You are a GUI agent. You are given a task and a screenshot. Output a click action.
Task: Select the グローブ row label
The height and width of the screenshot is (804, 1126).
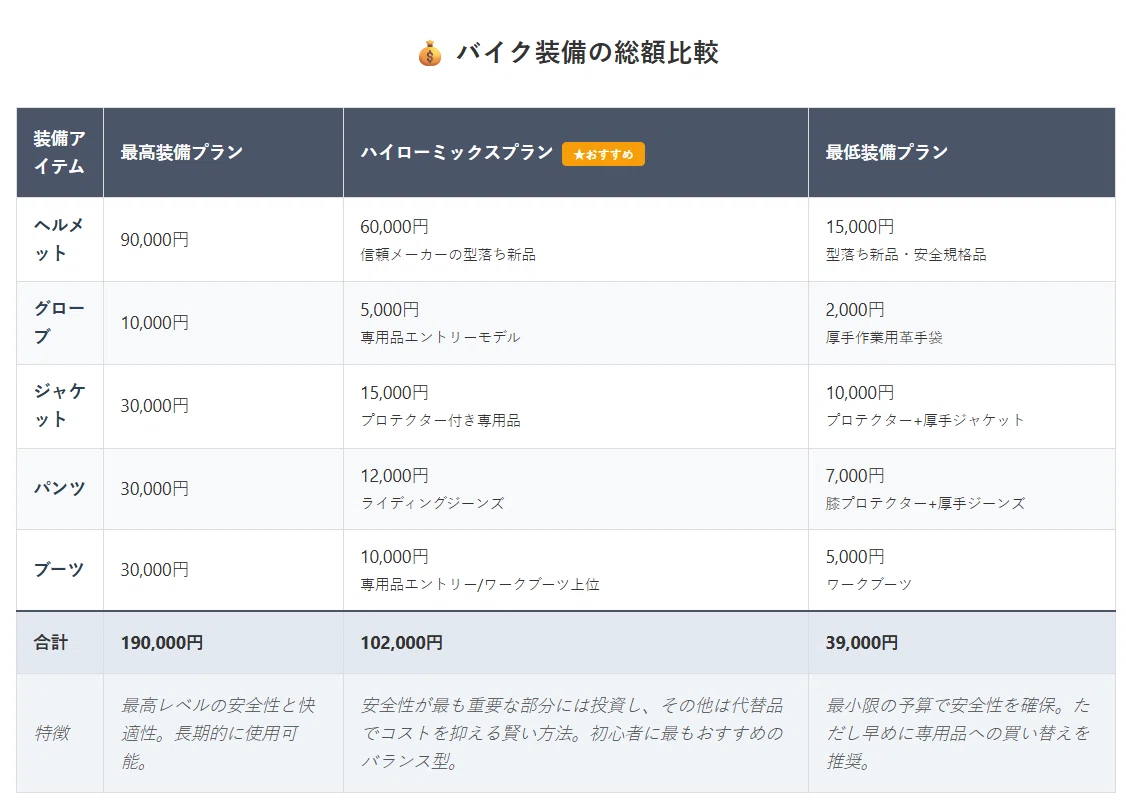point(59,322)
